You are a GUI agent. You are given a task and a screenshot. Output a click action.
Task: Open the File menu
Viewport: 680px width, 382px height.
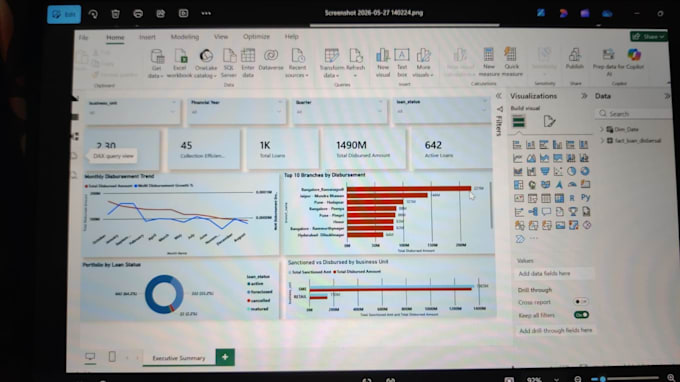(83, 38)
